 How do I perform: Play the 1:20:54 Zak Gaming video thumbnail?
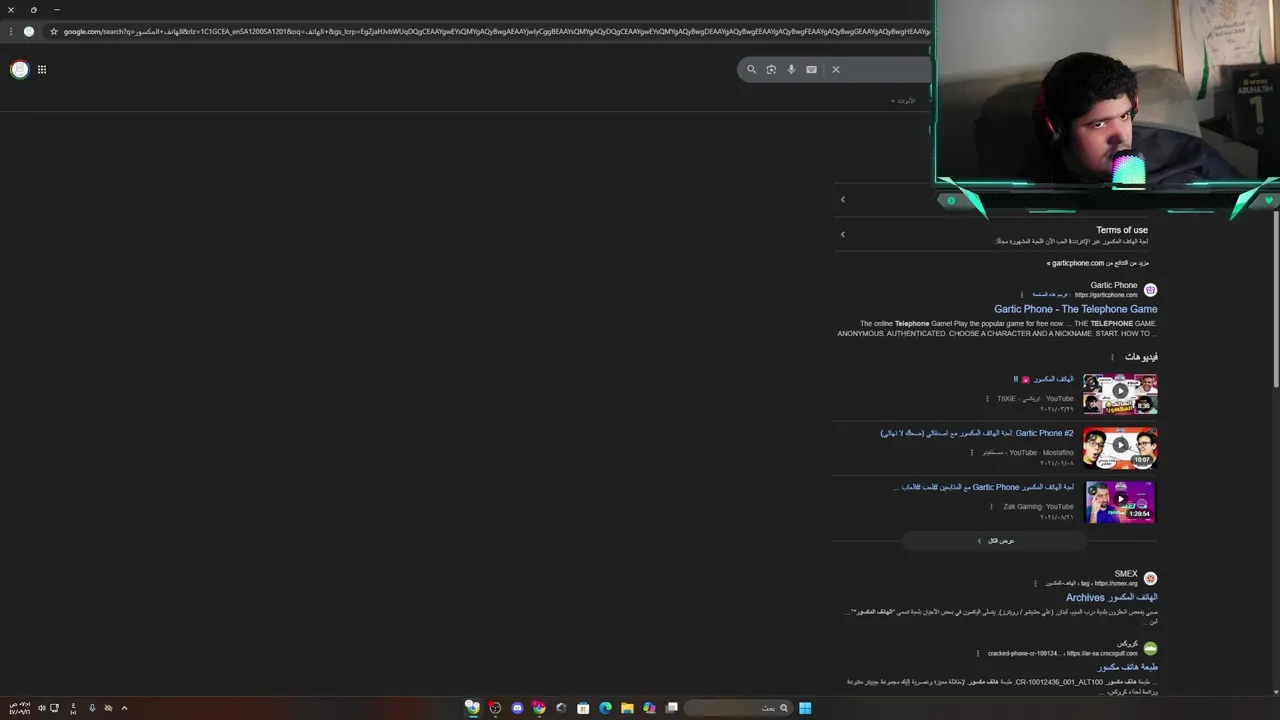point(1120,501)
